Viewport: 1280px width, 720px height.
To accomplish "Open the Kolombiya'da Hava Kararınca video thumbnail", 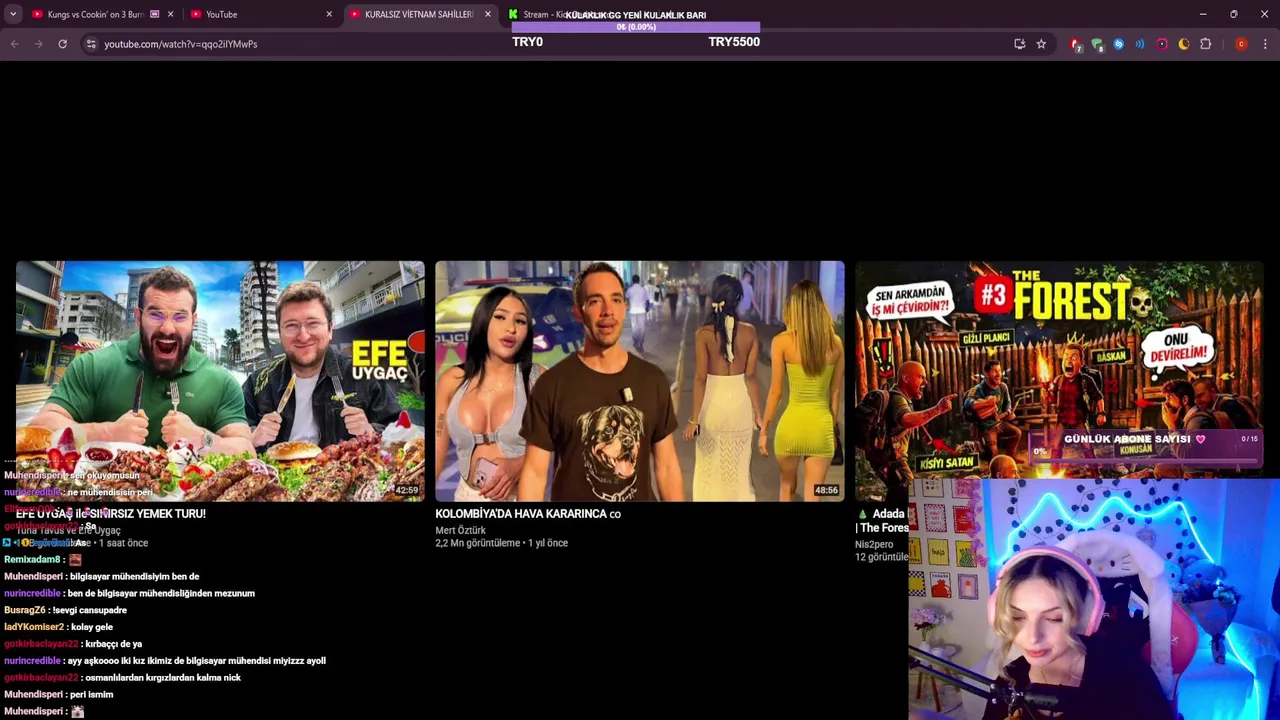I will click(640, 380).
